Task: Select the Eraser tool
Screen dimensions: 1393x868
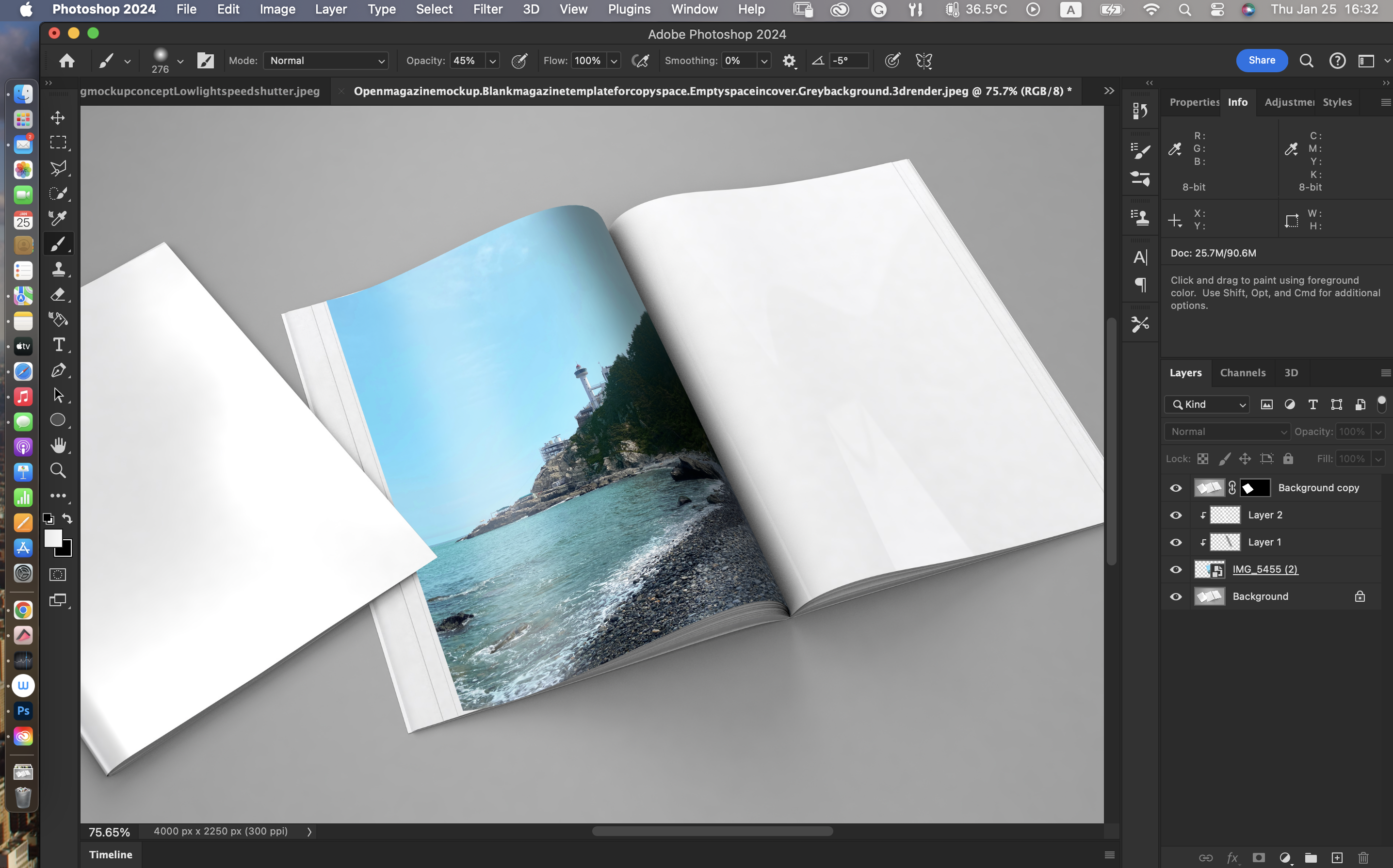Action: click(x=58, y=294)
